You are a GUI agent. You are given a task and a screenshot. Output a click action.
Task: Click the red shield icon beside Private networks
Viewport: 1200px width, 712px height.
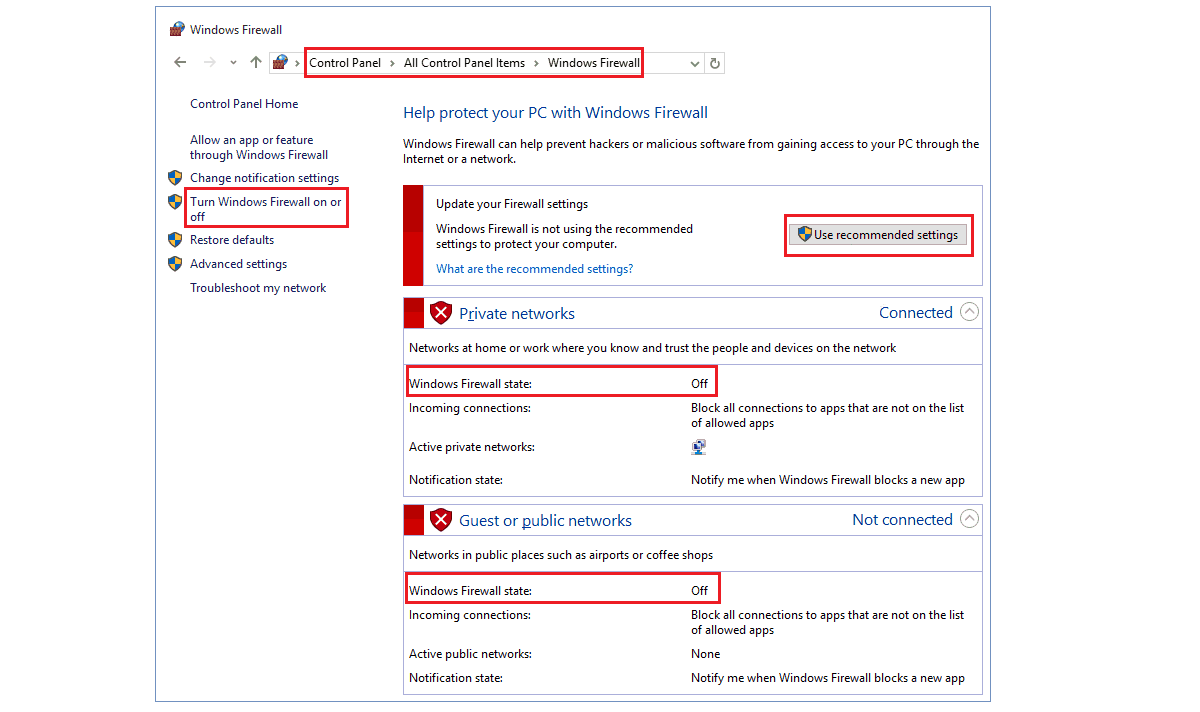click(x=441, y=313)
